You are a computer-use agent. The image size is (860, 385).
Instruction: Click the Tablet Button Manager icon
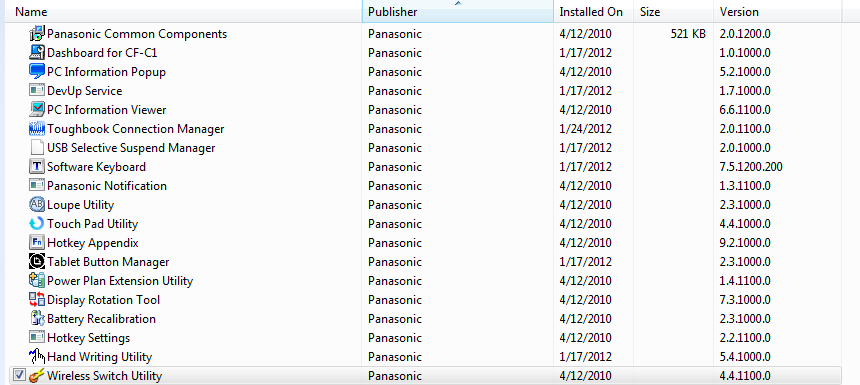(37, 262)
